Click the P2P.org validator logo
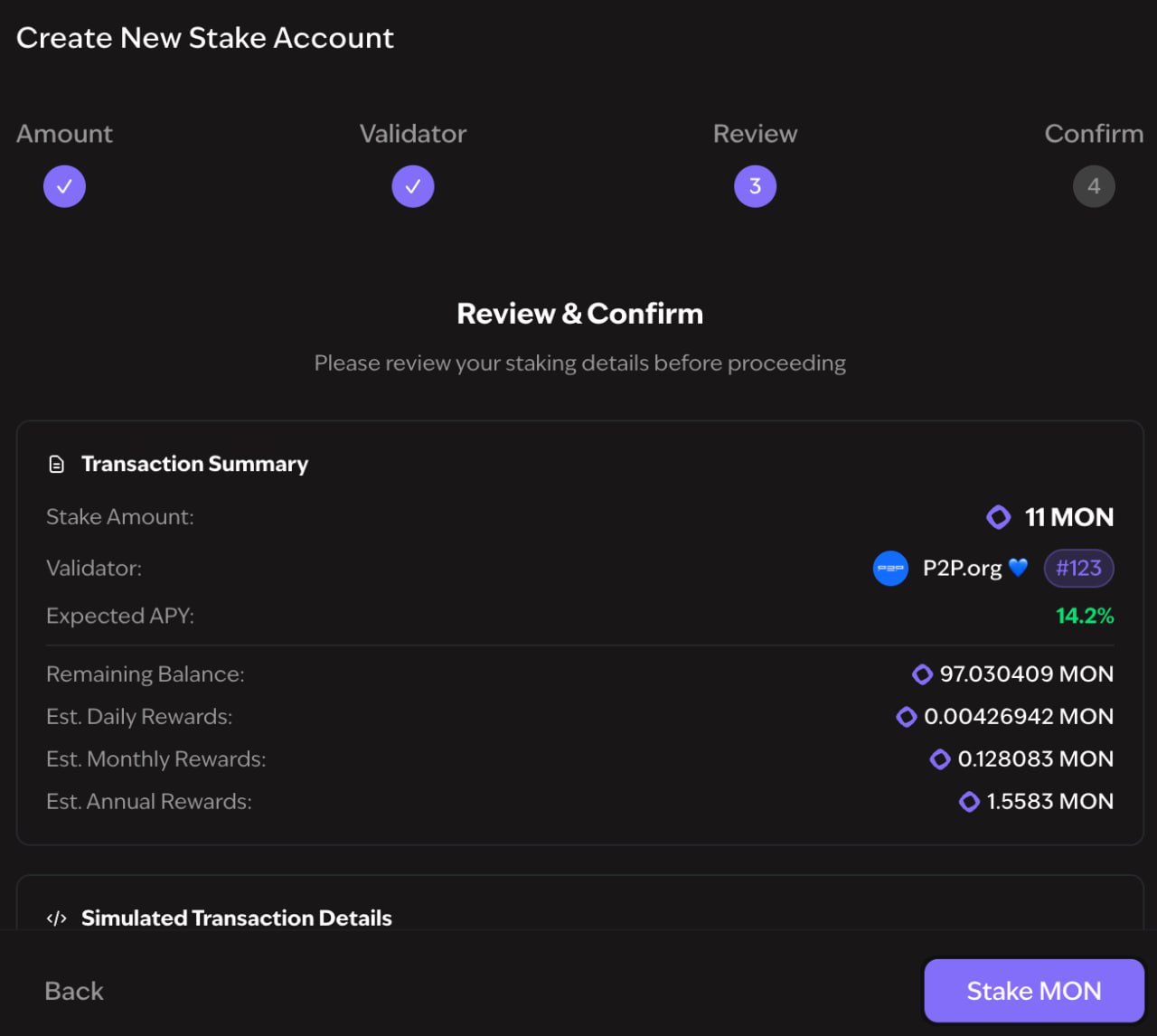The height and width of the screenshot is (1036, 1157). (890, 569)
